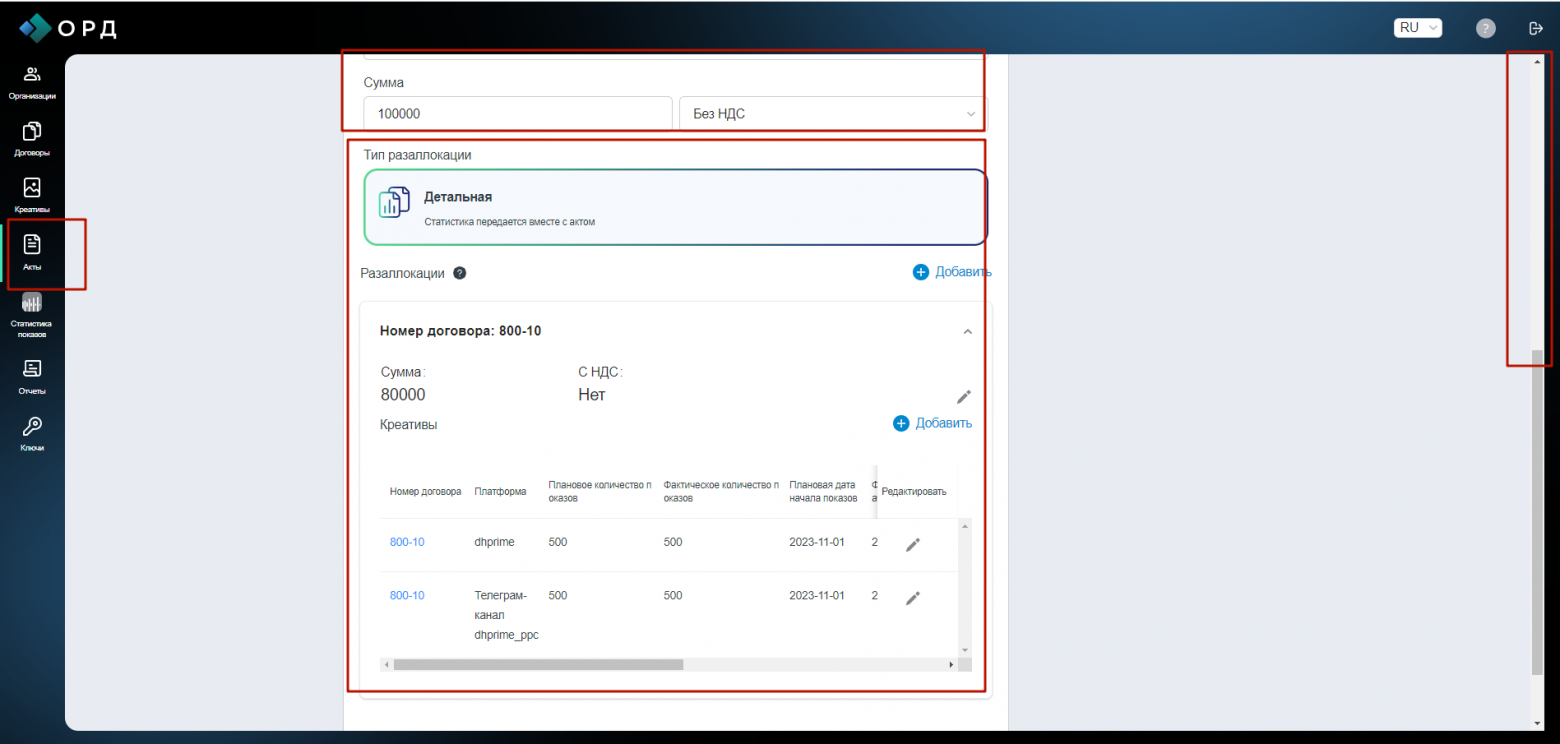Click the help question mark icon in header
1560x744 pixels.
pos(1486,28)
